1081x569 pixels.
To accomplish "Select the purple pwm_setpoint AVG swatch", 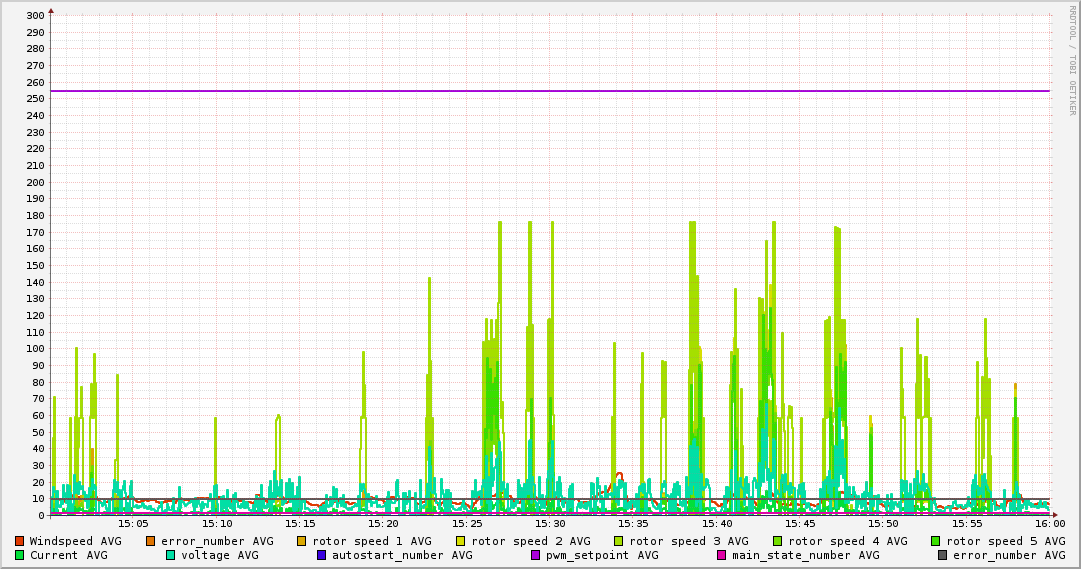I will tap(535, 555).
